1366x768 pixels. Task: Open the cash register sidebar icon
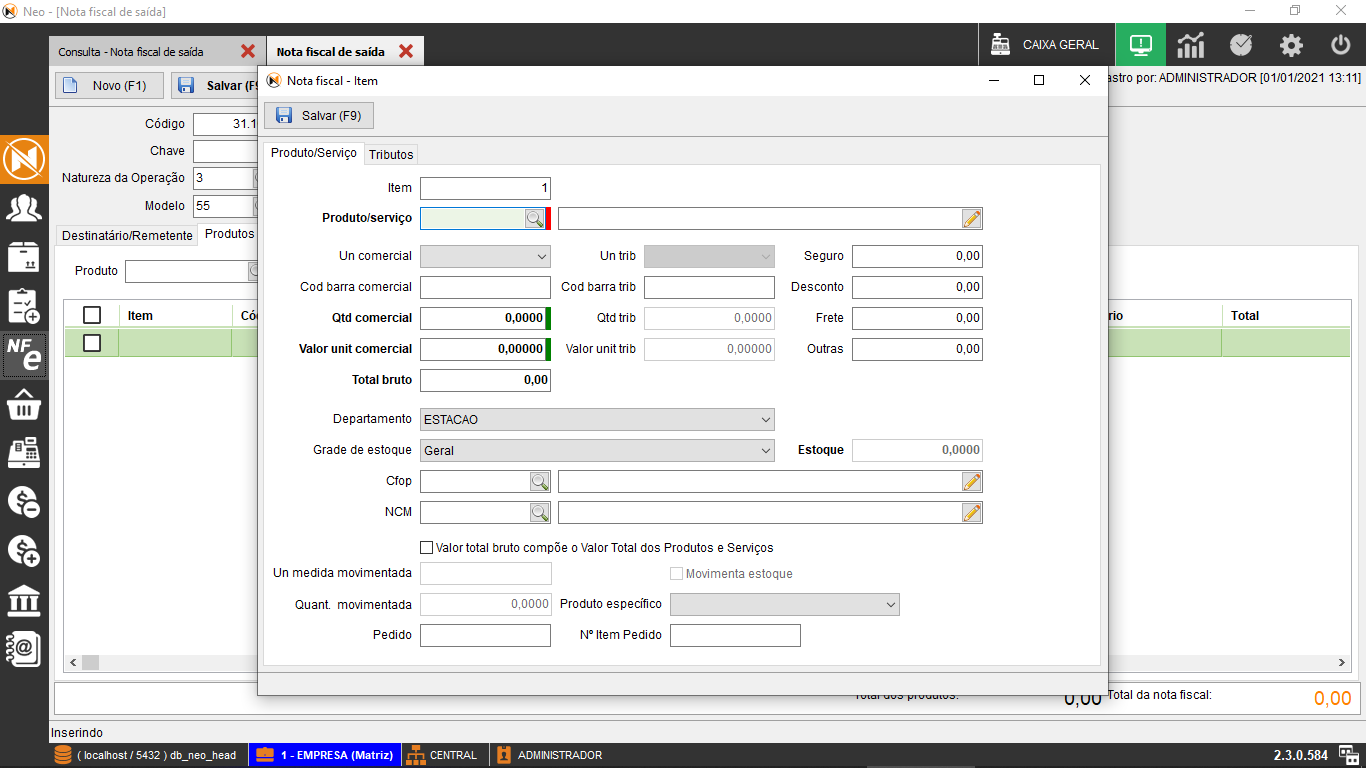[24, 453]
